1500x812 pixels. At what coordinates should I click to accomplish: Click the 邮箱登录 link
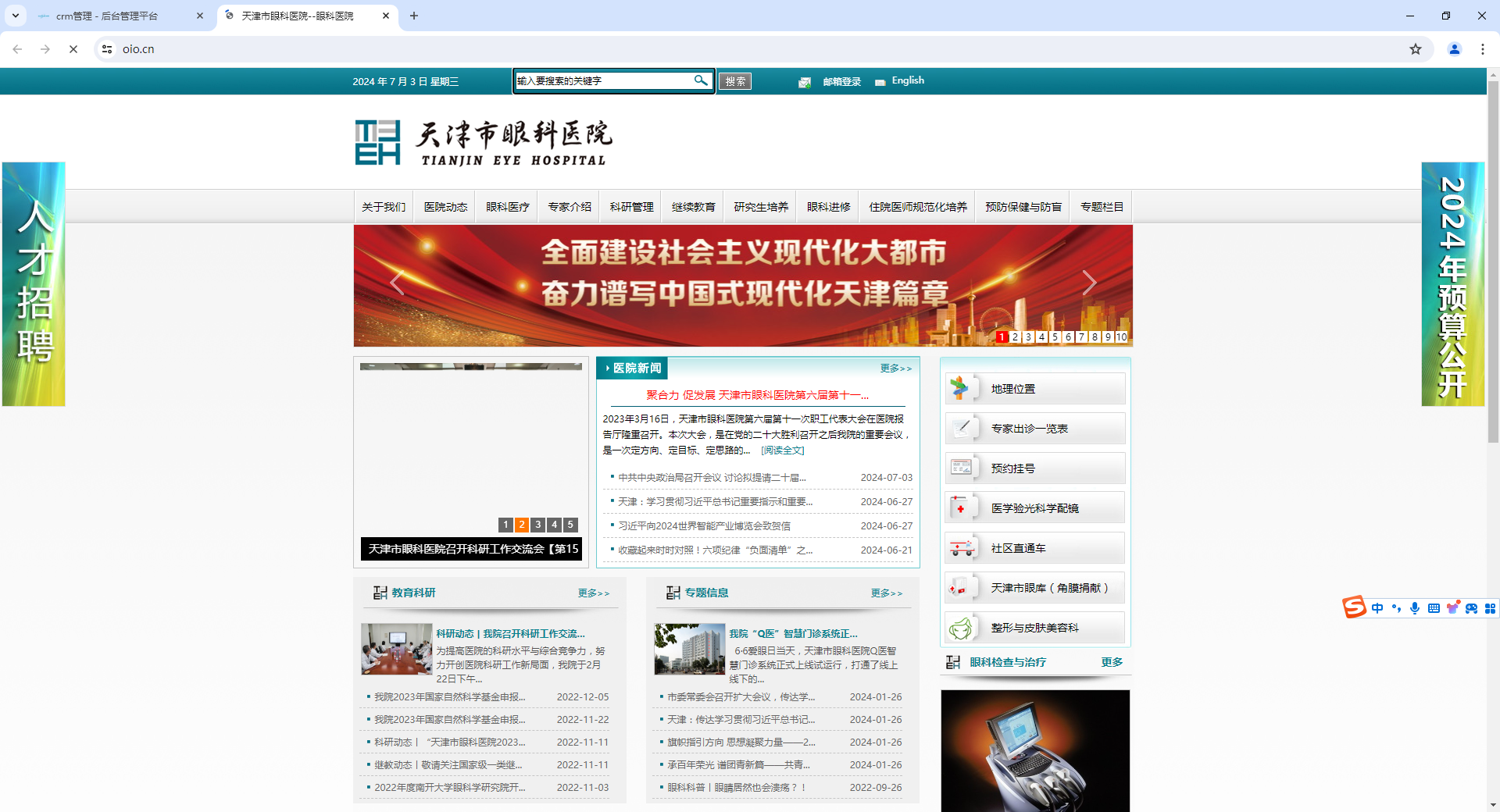click(x=841, y=82)
